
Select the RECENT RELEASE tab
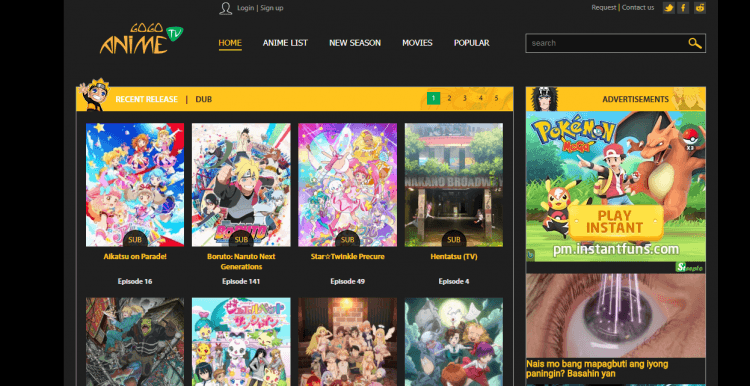pos(146,99)
